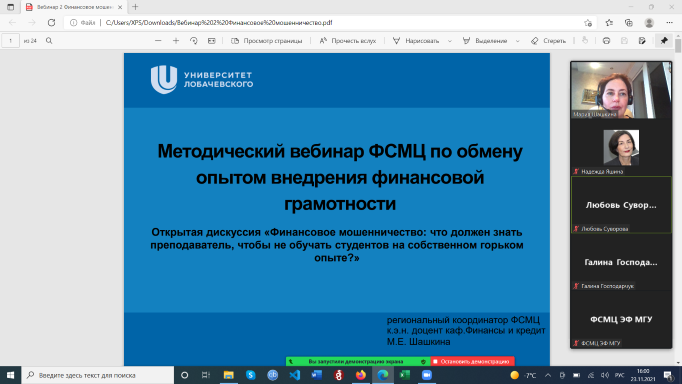
Task: Select the Стереть eraser tool
Action: tap(548, 40)
